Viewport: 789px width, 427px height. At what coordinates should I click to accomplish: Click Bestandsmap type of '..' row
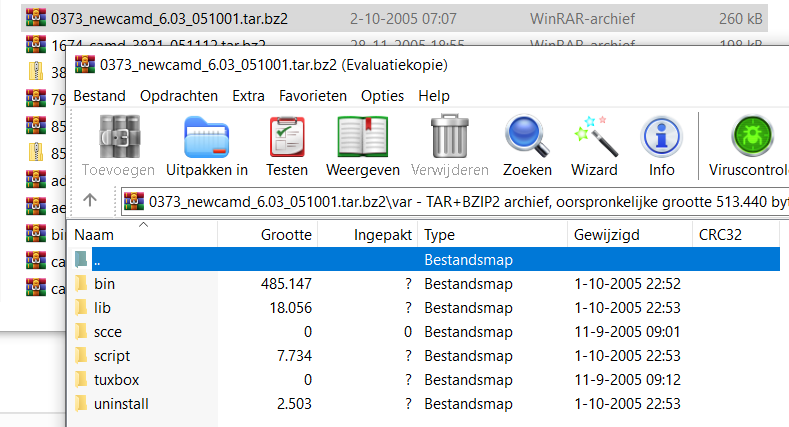[468, 260]
